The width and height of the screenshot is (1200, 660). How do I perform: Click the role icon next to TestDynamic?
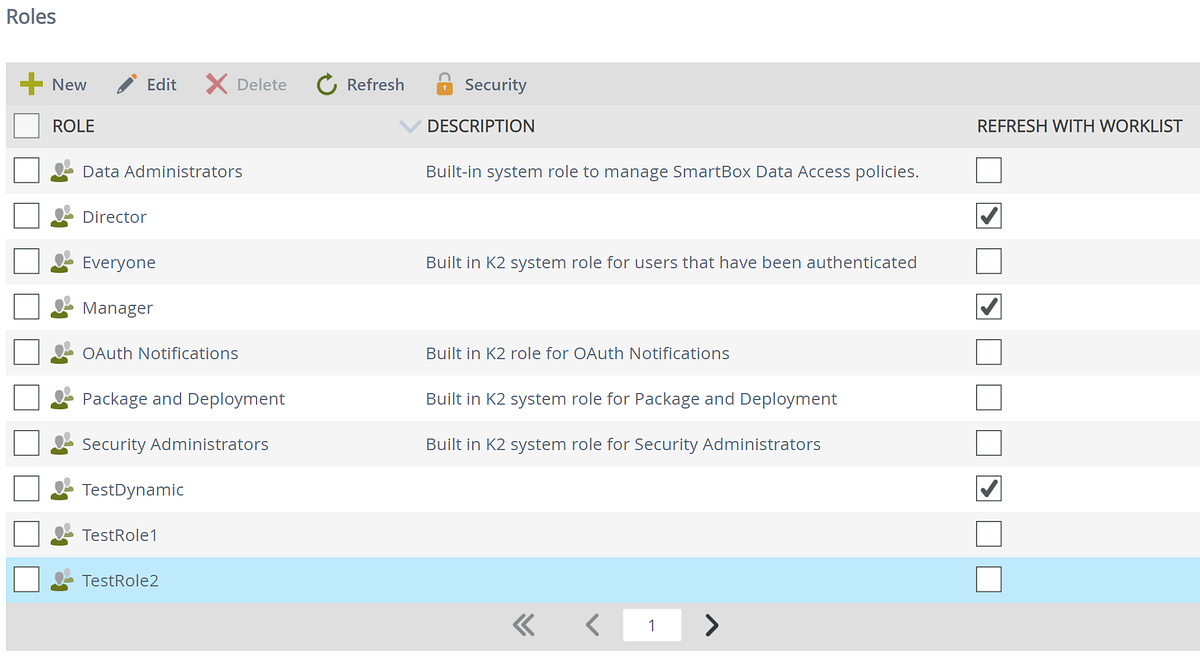tap(62, 488)
